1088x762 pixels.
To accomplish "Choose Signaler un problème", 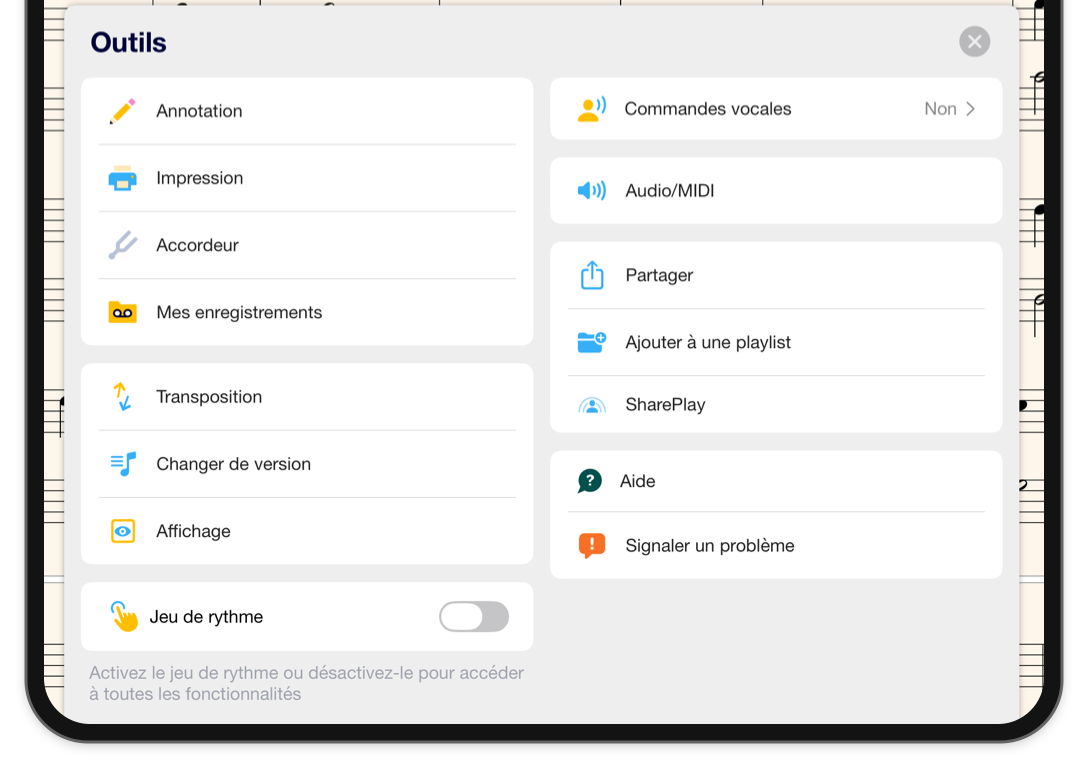I will (x=776, y=545).
